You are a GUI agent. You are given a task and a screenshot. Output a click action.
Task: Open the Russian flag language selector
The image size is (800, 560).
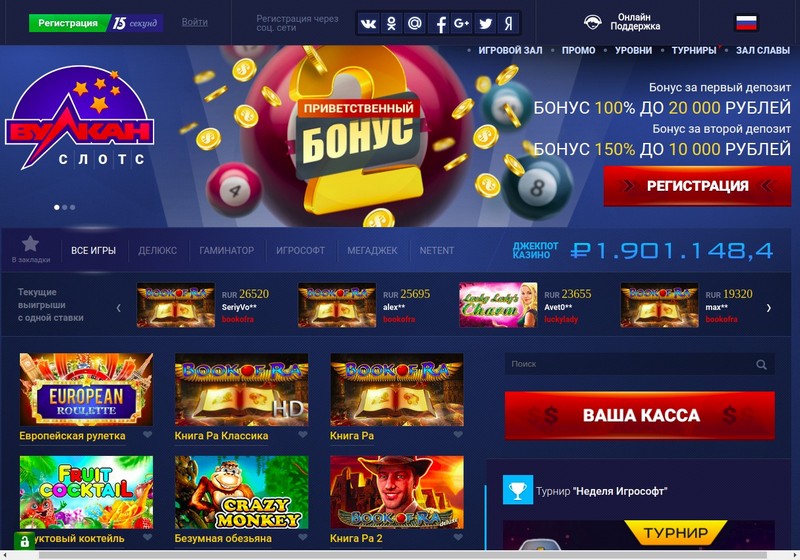coord(746,23)
